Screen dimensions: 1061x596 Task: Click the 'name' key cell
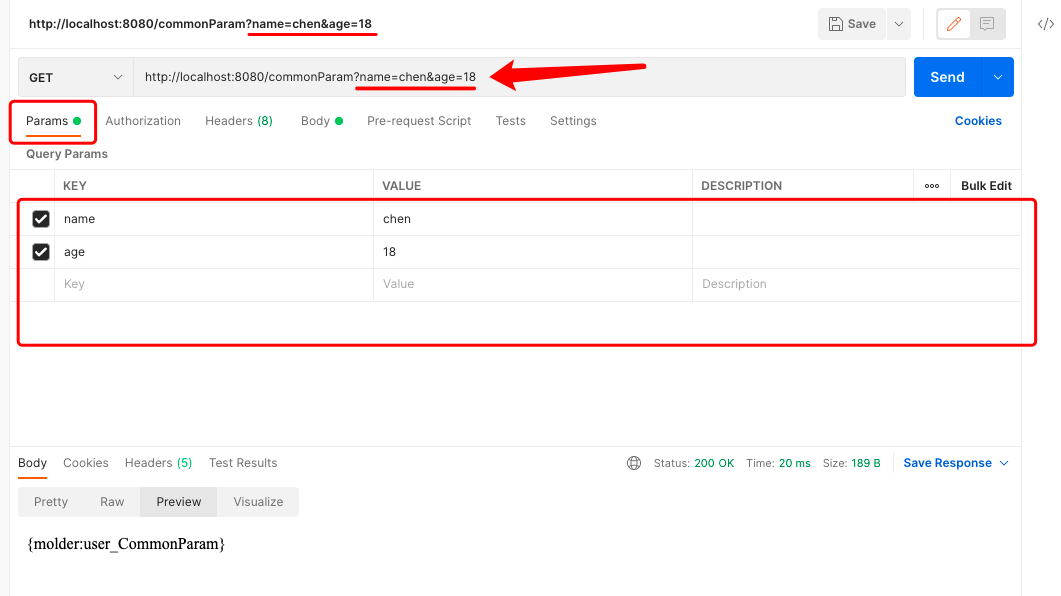point(214,219)
